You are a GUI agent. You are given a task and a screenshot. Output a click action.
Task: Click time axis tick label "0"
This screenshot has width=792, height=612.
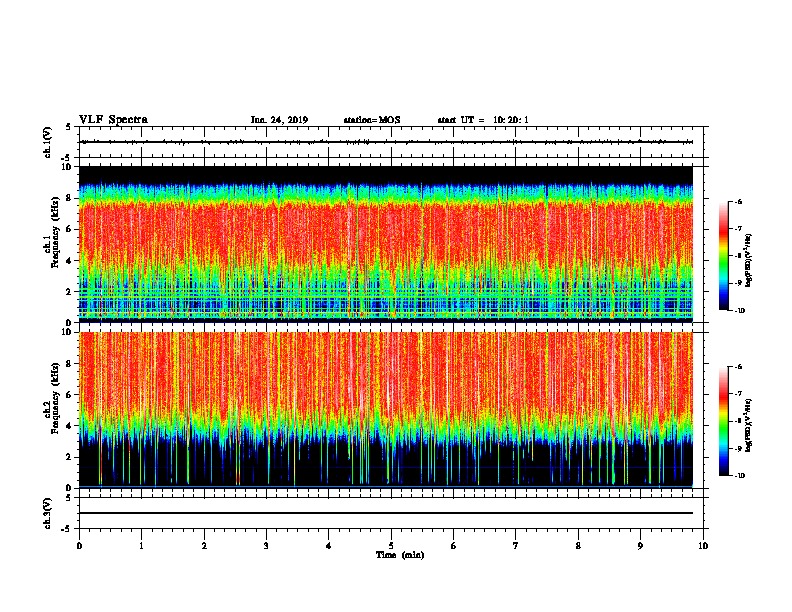click(79, 546)
